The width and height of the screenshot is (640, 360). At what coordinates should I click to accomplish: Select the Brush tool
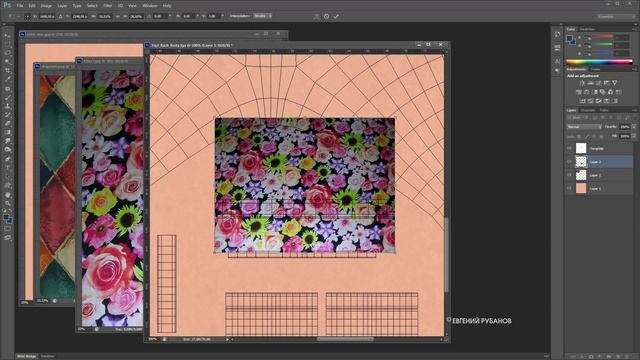pyautogui.click(x=7, y=97)
